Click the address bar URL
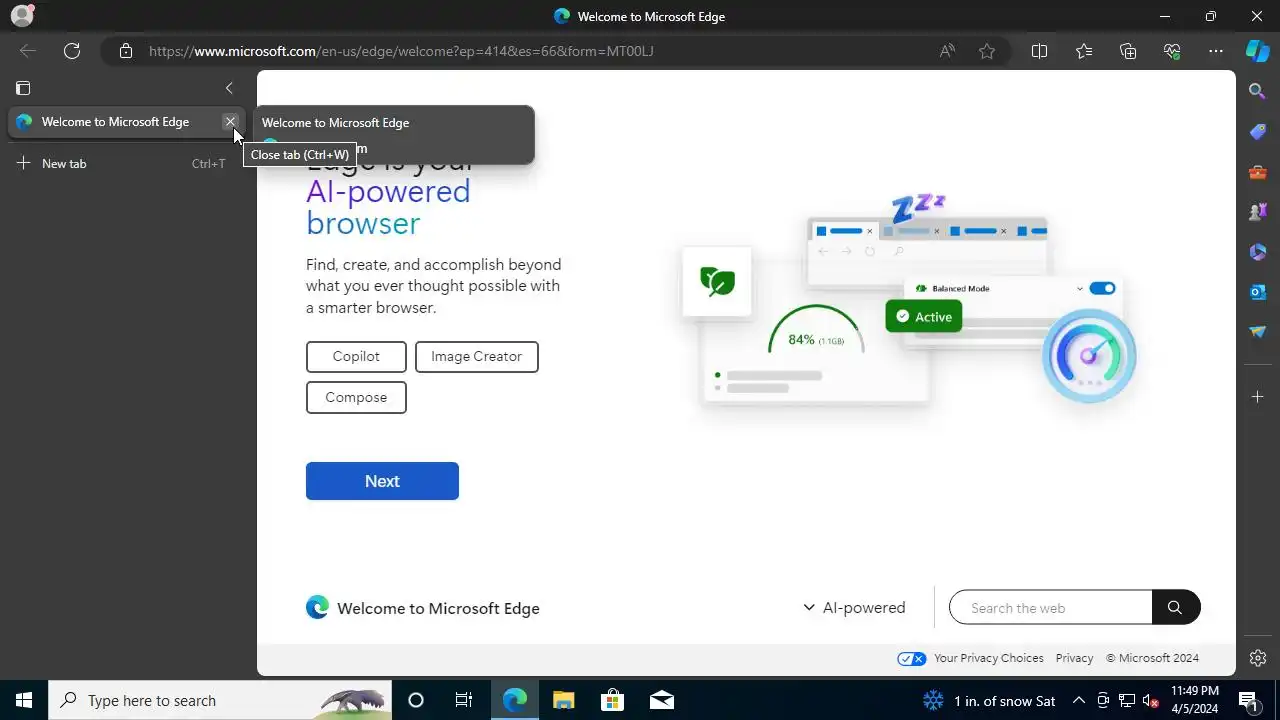Viewport: 1280px width, 720px height. pos(401,51)
